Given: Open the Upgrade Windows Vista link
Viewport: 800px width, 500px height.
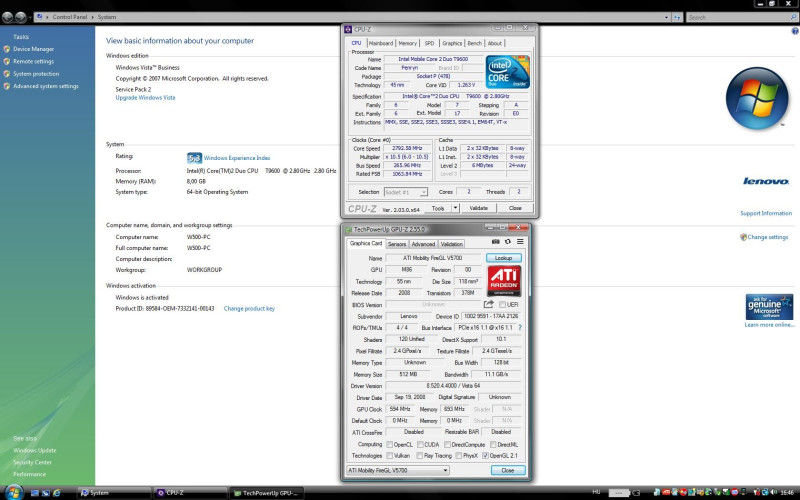Looking at the screenshot, I should [x=145, y=98].
